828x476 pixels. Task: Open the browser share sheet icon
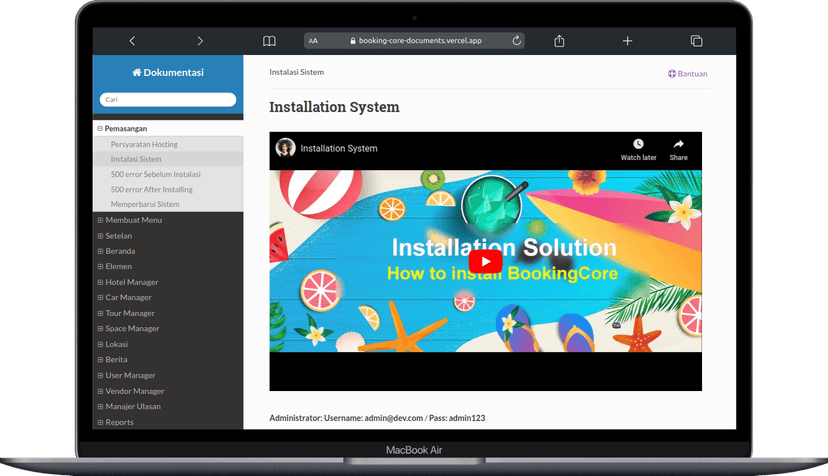tap(559, 41)
